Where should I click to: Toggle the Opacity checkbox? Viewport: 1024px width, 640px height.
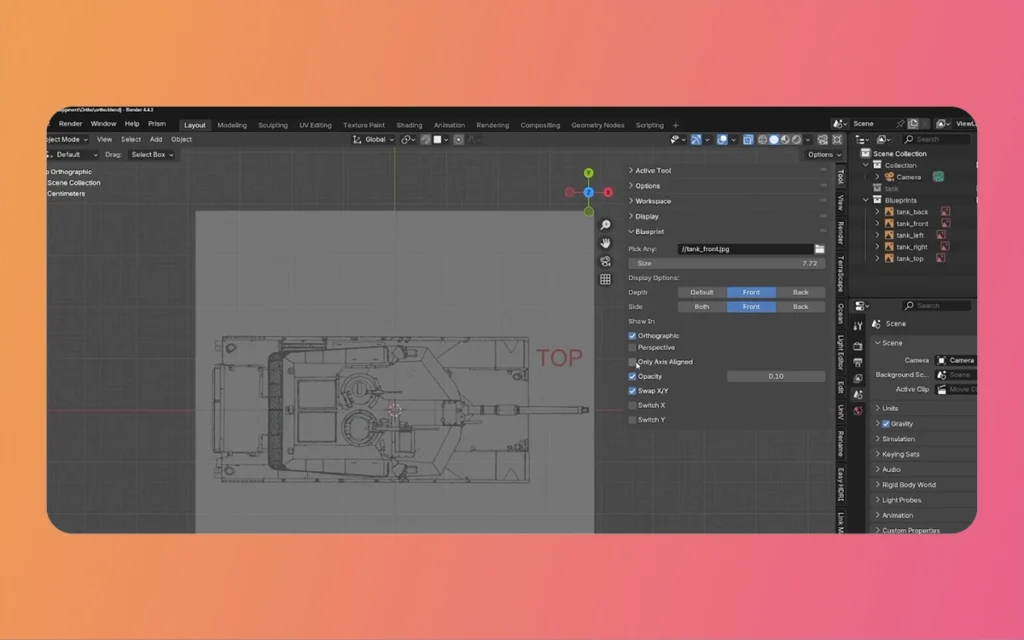click(632, 376)
